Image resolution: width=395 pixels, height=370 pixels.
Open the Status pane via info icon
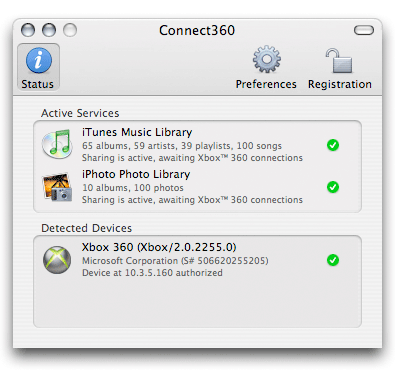(39, 60)
